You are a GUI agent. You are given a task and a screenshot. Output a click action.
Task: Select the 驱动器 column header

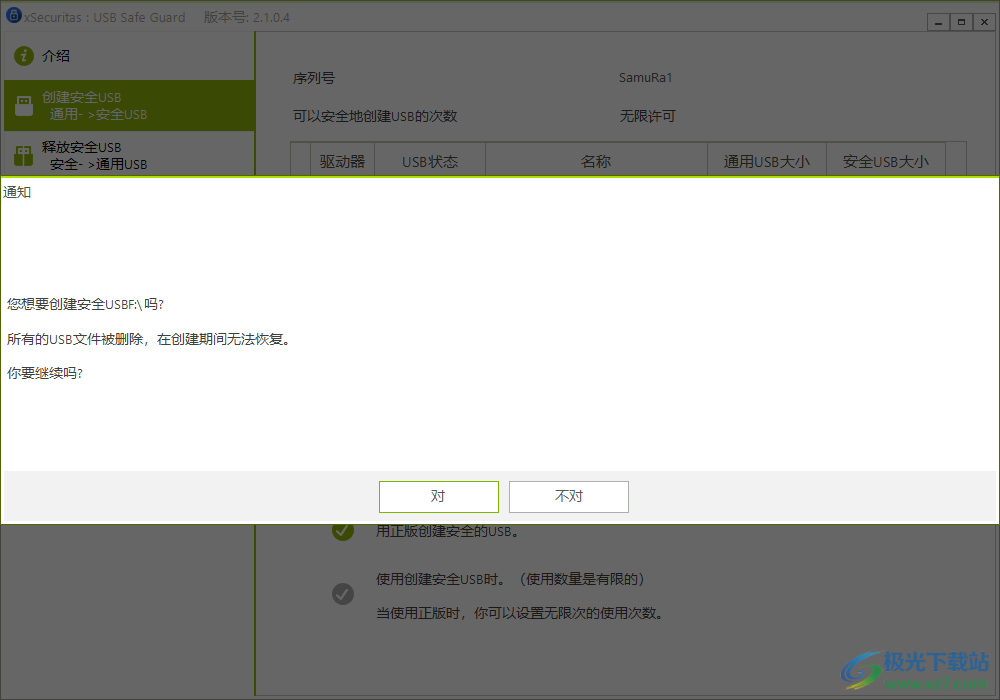coord(344,159)
